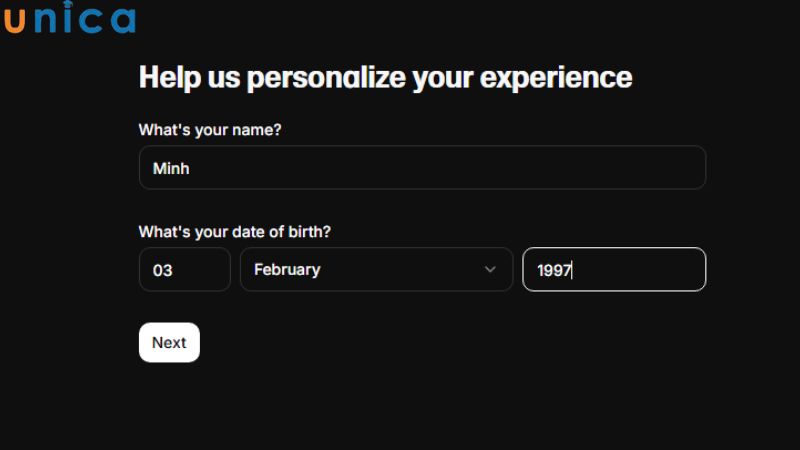Image resolution: width=800 pixels, height=450 pixels.
Task: Click the "What's your date of birth?" label
Action: tap(234, 232)
